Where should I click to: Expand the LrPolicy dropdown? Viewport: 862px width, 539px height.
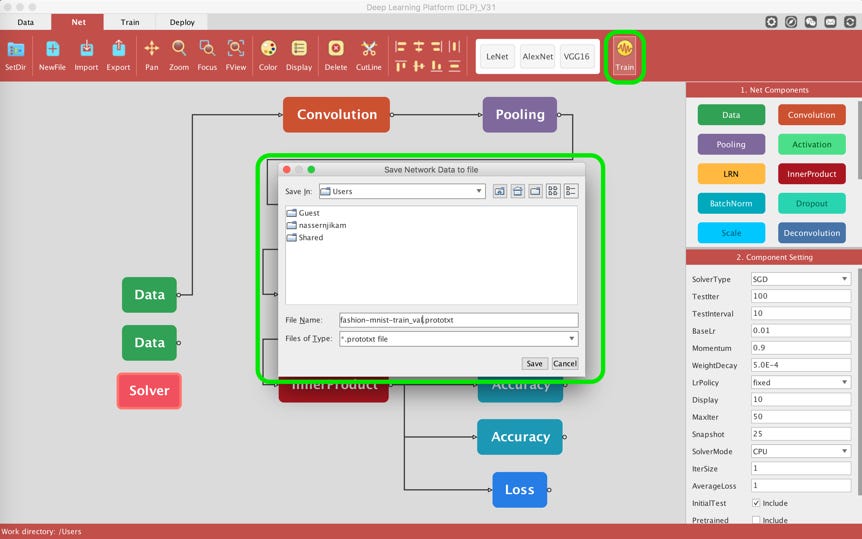pos(801,382)
